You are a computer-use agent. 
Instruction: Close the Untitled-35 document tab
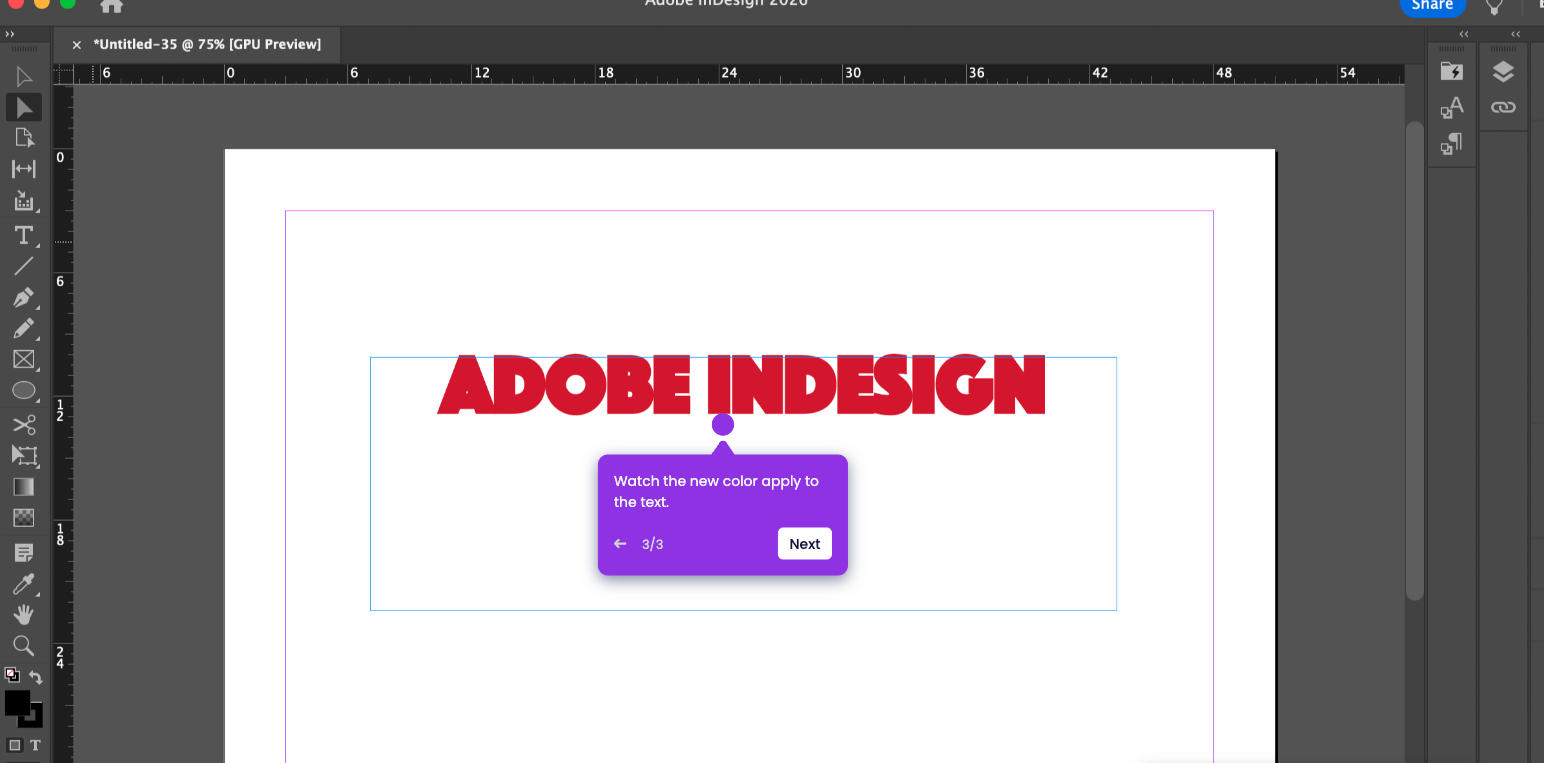point(76,45)
